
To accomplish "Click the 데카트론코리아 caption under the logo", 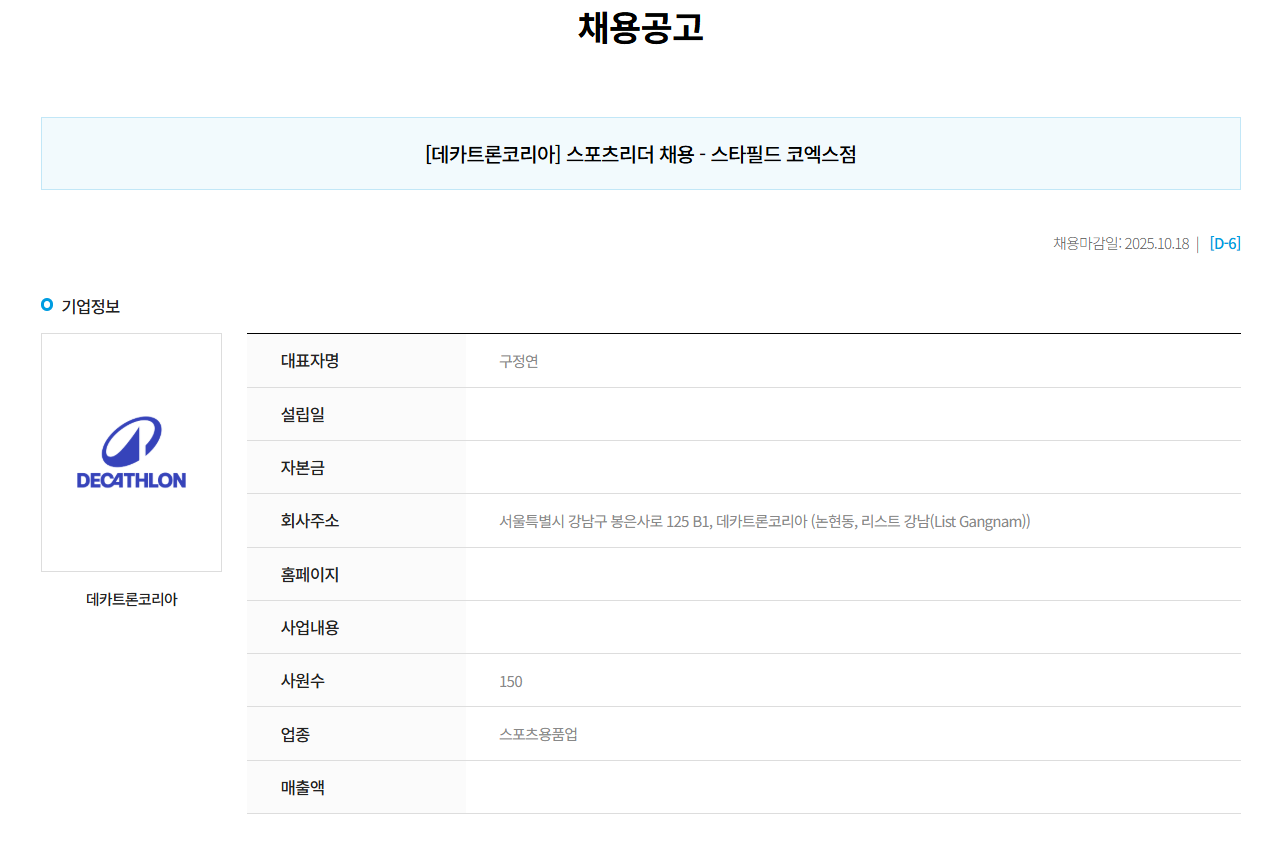I will tap(131, 600).
